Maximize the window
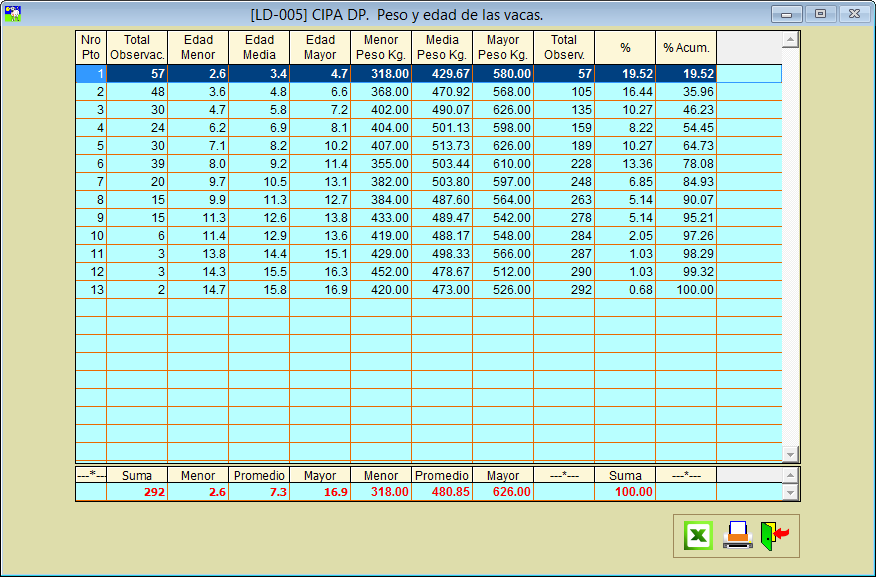Viewport: 876px width, 577px height. click(820, 14)
